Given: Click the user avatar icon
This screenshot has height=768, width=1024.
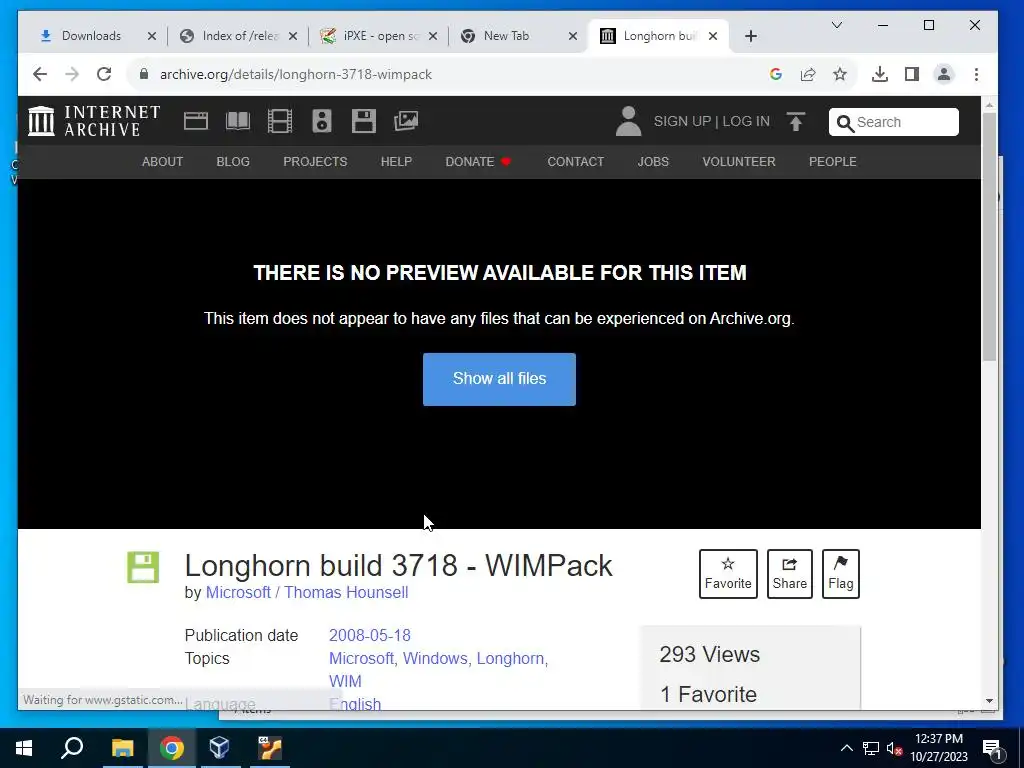Looking at the screenshot, I should pyautogui.click(x=628, y=121).
